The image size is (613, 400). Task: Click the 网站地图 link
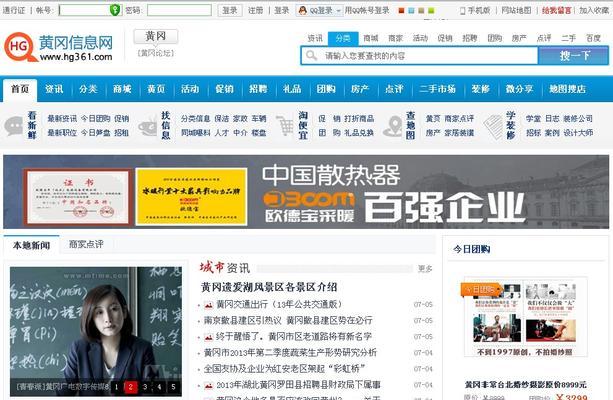[516, 11]
